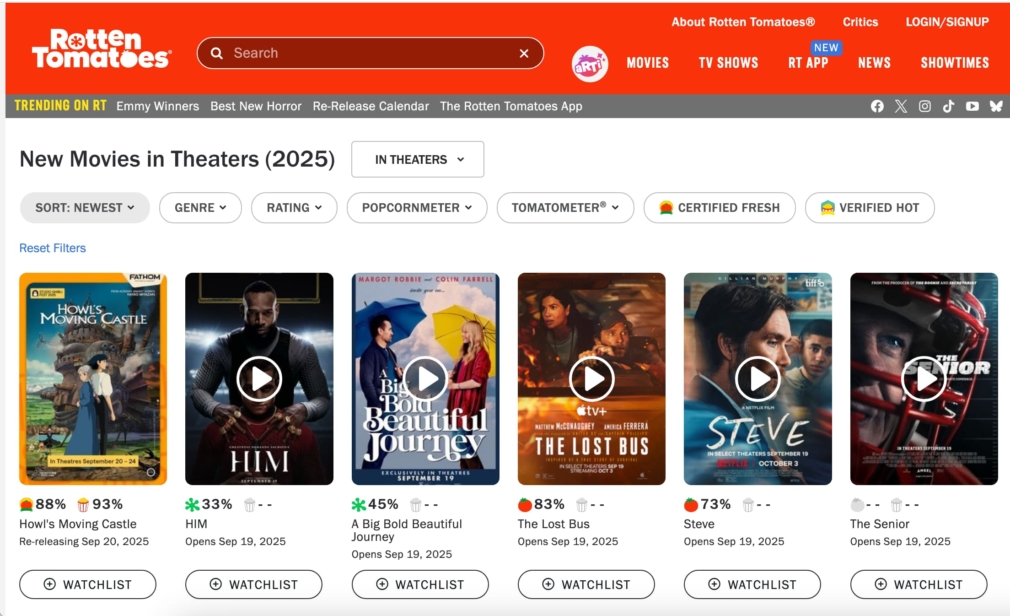
Task: Add Howl's Moving Castle to Watchlist
Action: pyautogui.click(x=88, y=584)
